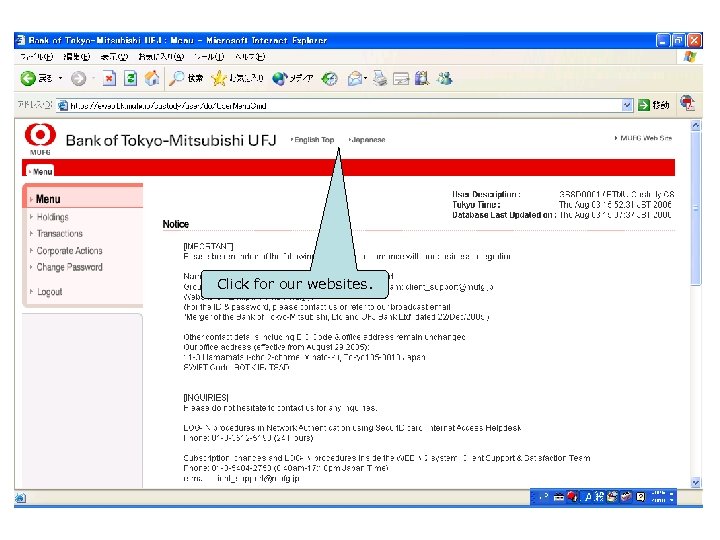This screenshot has width=720, height=540.
Task: Switch to the Japanese site link
Action: [x=367, y=140]
